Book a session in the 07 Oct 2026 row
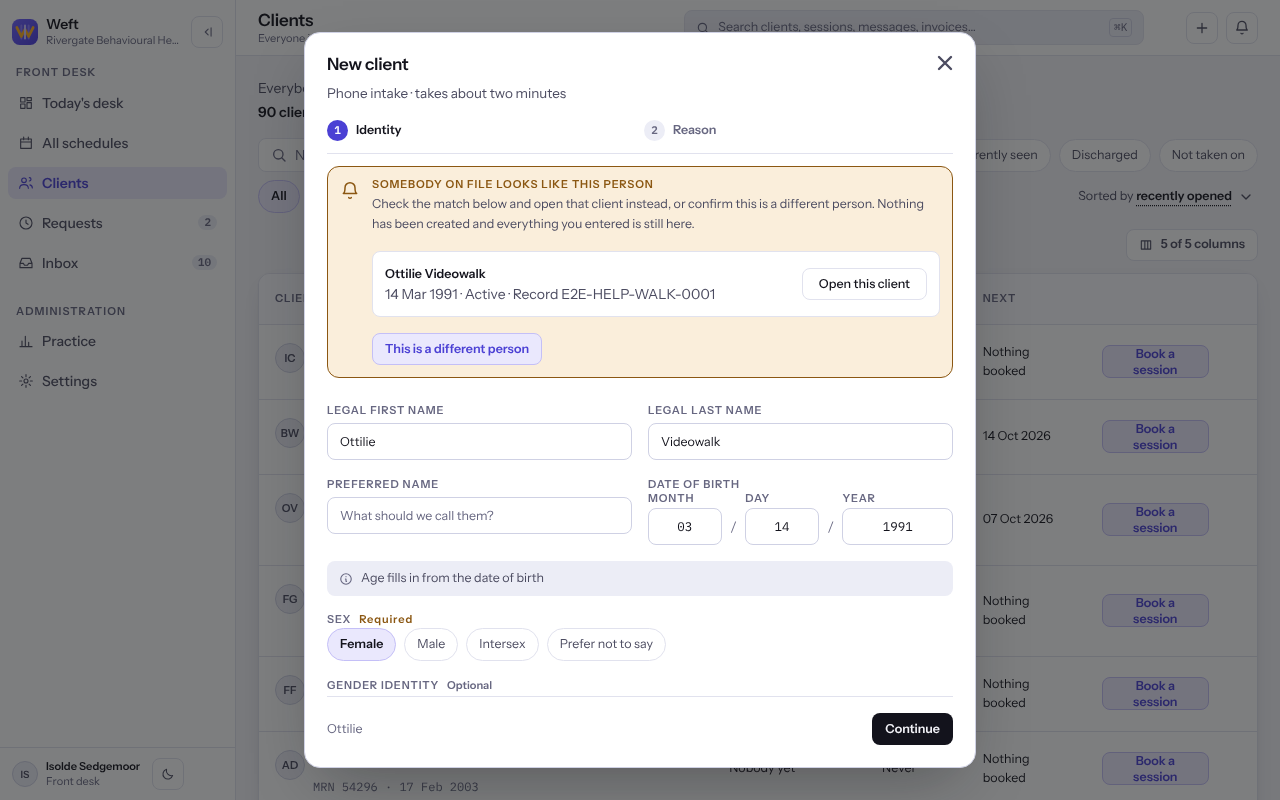The width and height of the screenshot is (1280, 800). tap(1155, 520)
